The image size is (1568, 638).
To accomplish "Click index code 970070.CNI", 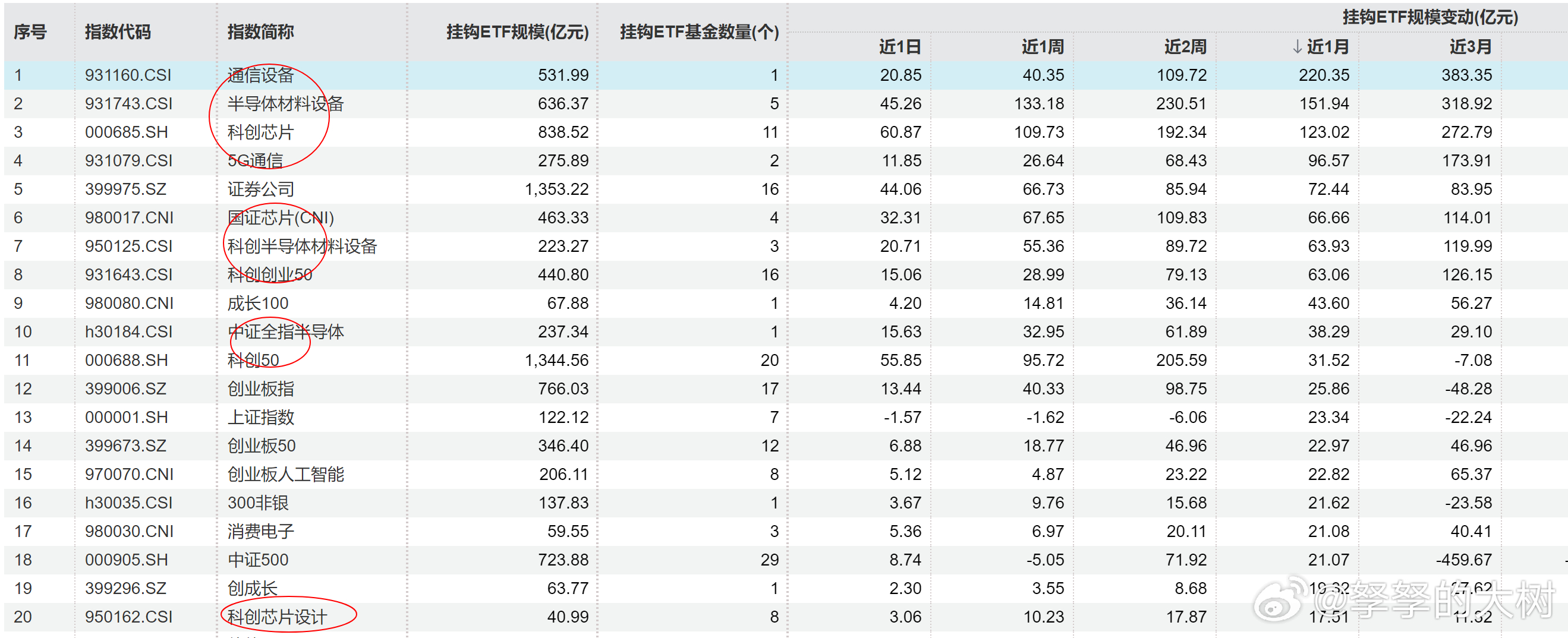I will (129, 475).
